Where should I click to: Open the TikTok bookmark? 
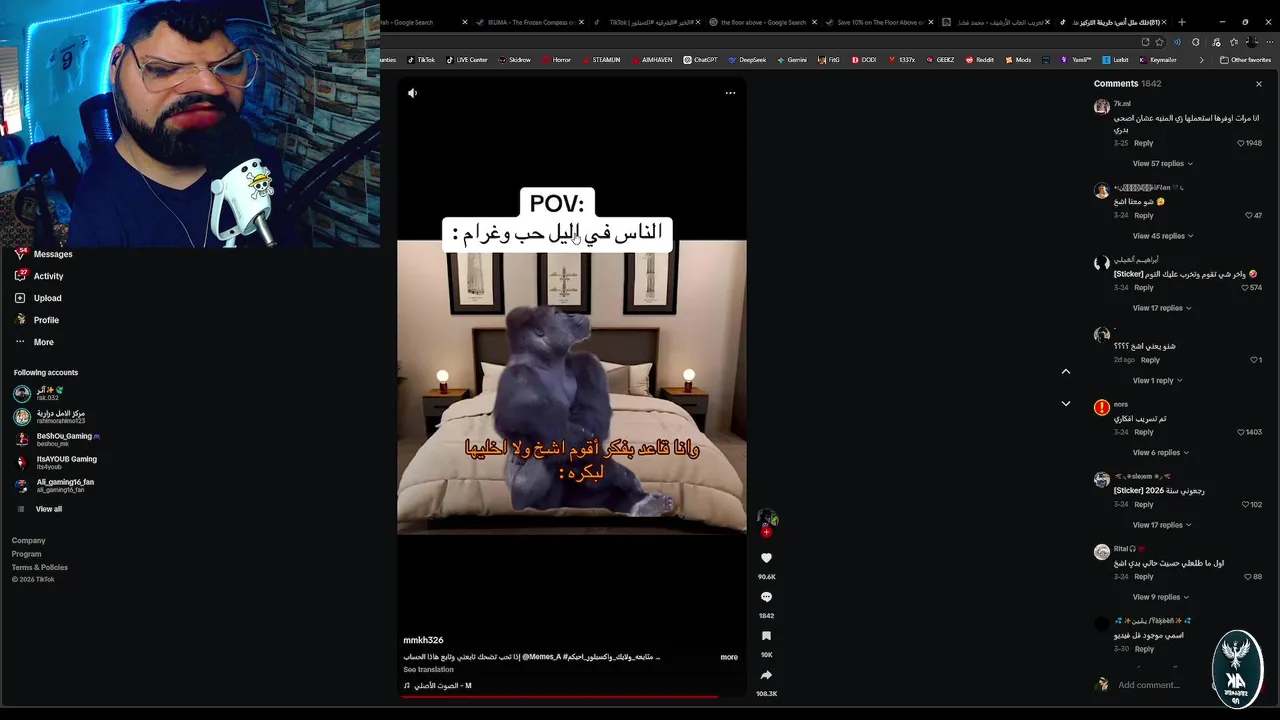pos(420,60)
